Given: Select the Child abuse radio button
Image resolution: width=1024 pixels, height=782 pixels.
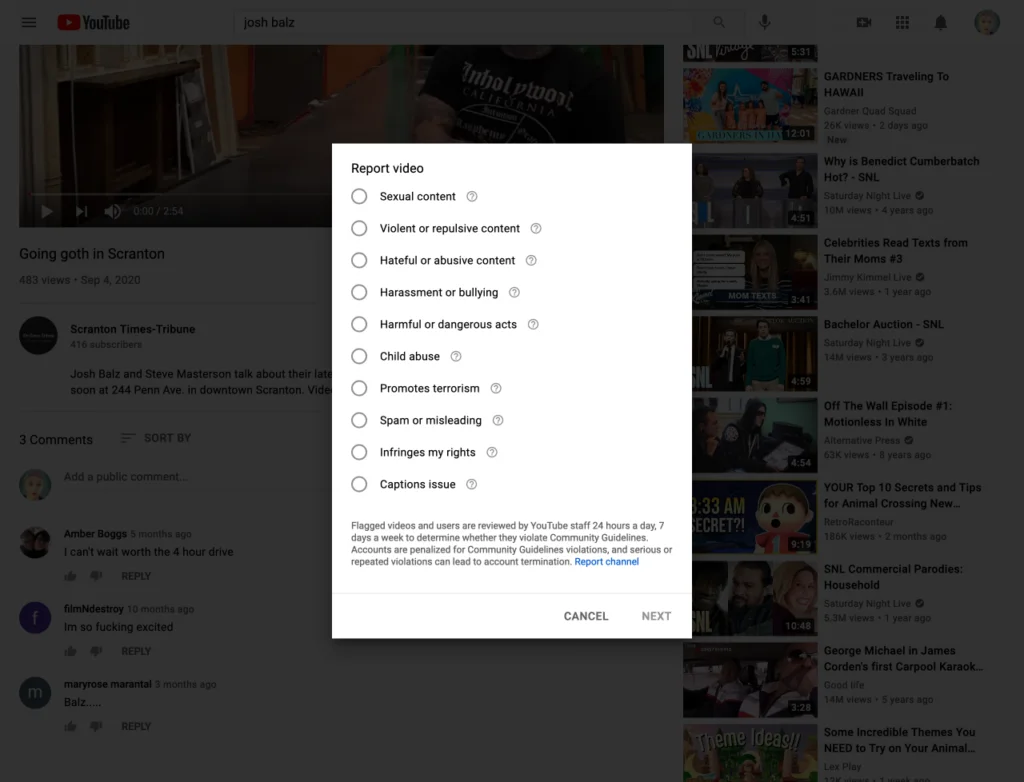Looking at the screenshot, I should pos(359,357).
